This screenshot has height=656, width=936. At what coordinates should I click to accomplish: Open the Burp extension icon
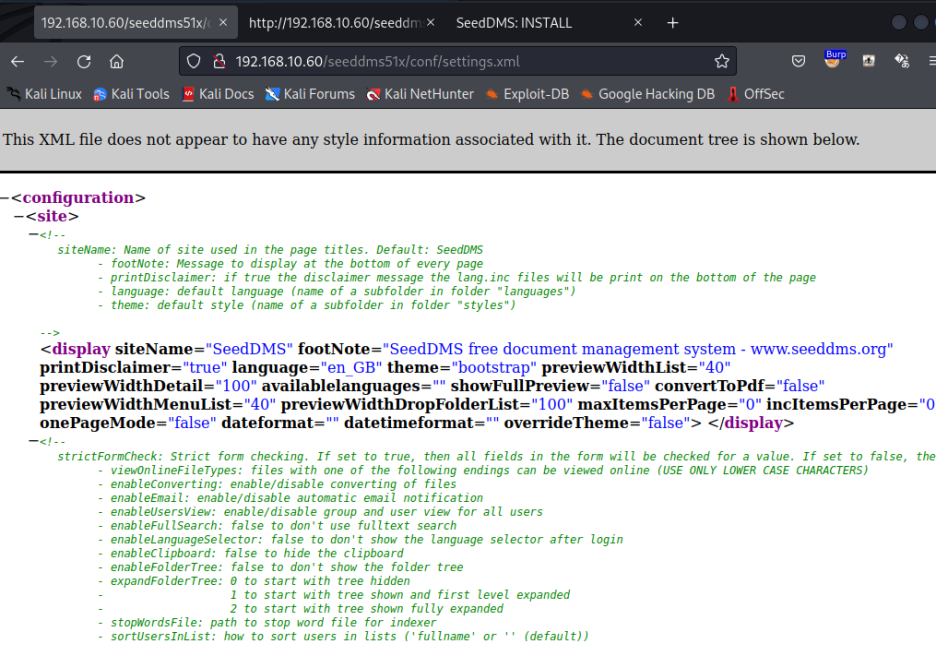[x=835, y=59]
